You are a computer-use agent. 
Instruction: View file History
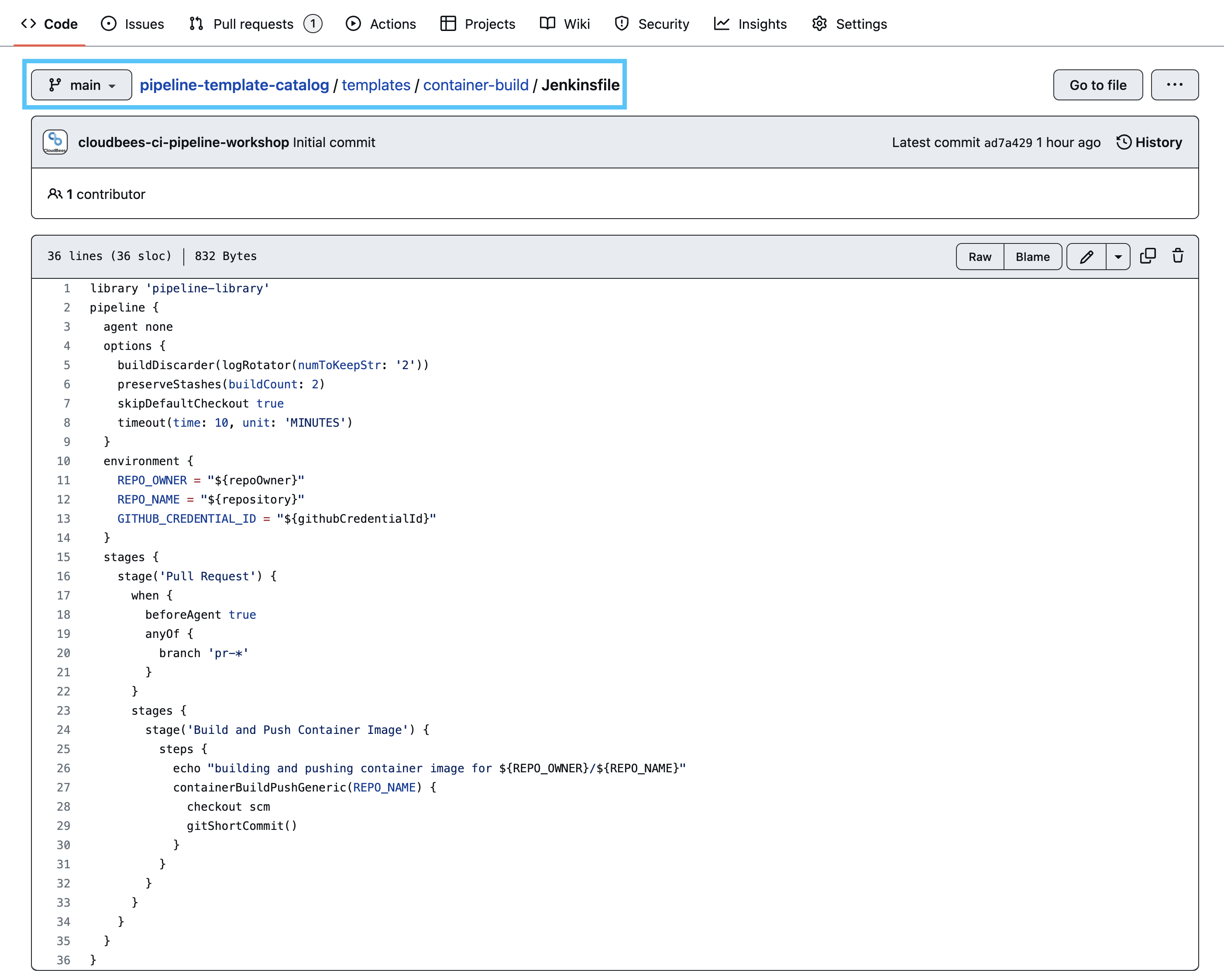pos(1149,142)
